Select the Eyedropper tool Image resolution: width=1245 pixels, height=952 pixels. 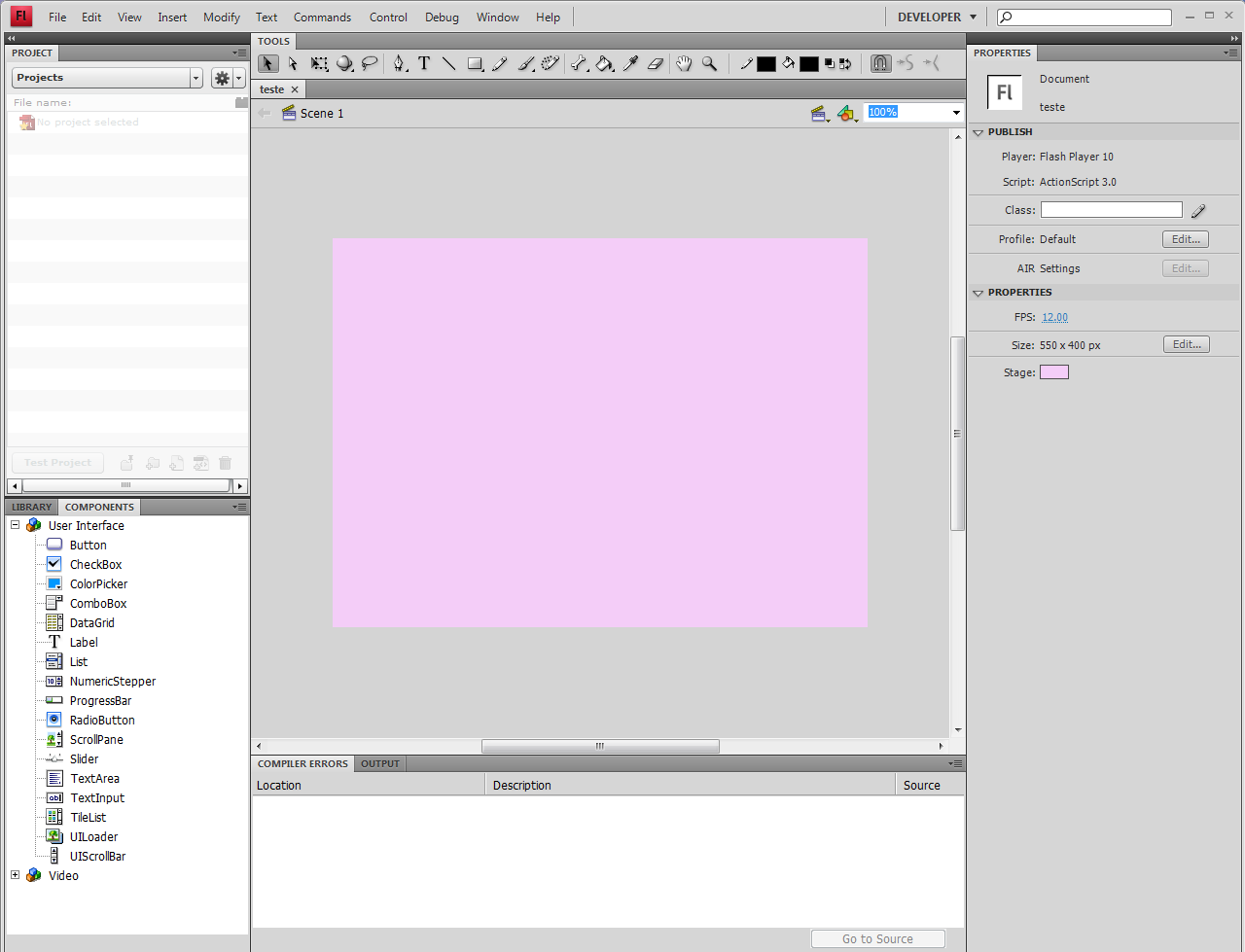coord(630,63)
